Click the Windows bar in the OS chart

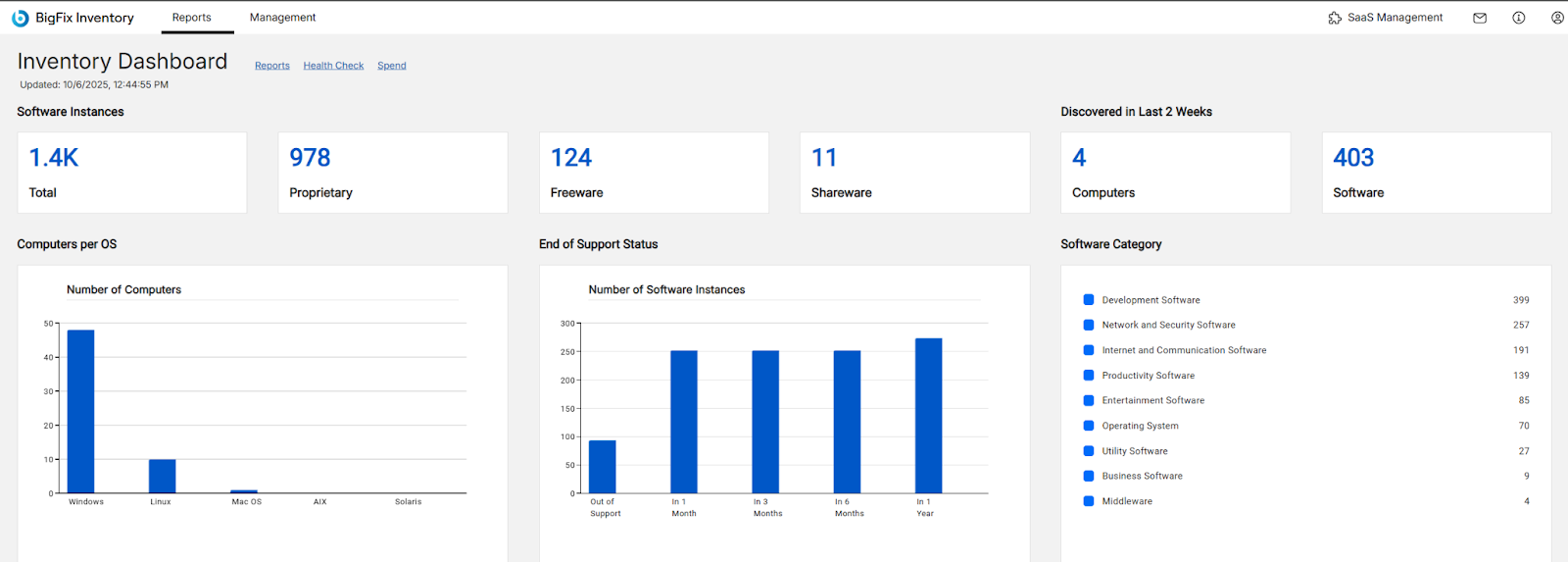pyautogui.click(x=80, y=412)
